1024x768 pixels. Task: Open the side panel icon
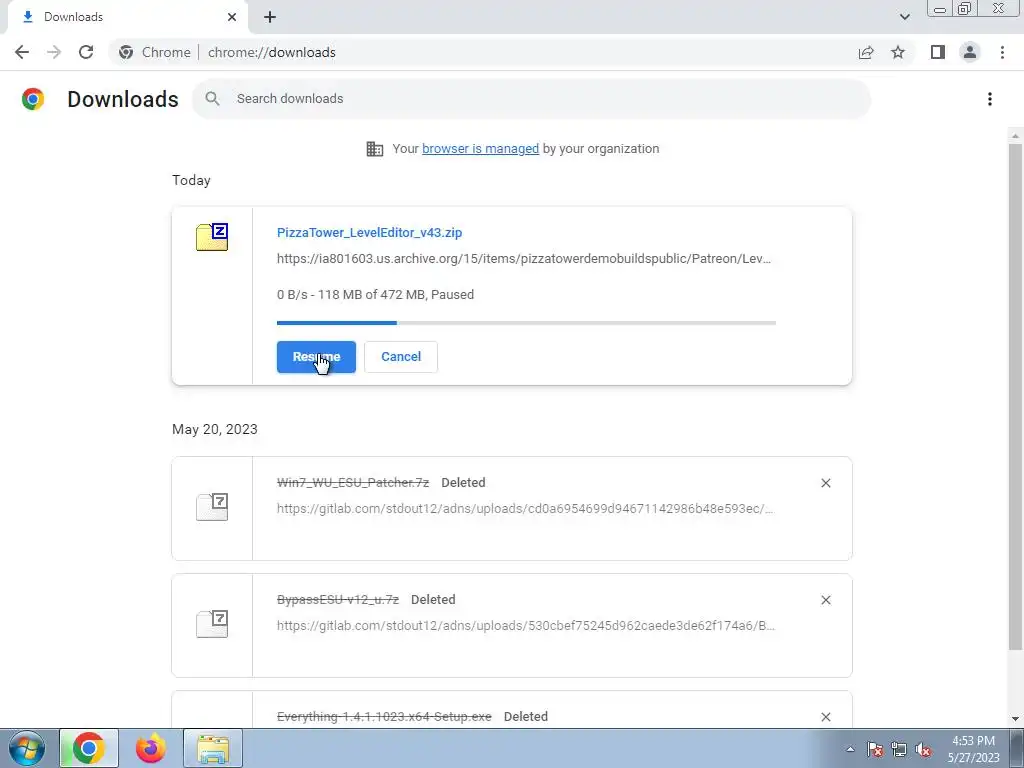point(938,52)
